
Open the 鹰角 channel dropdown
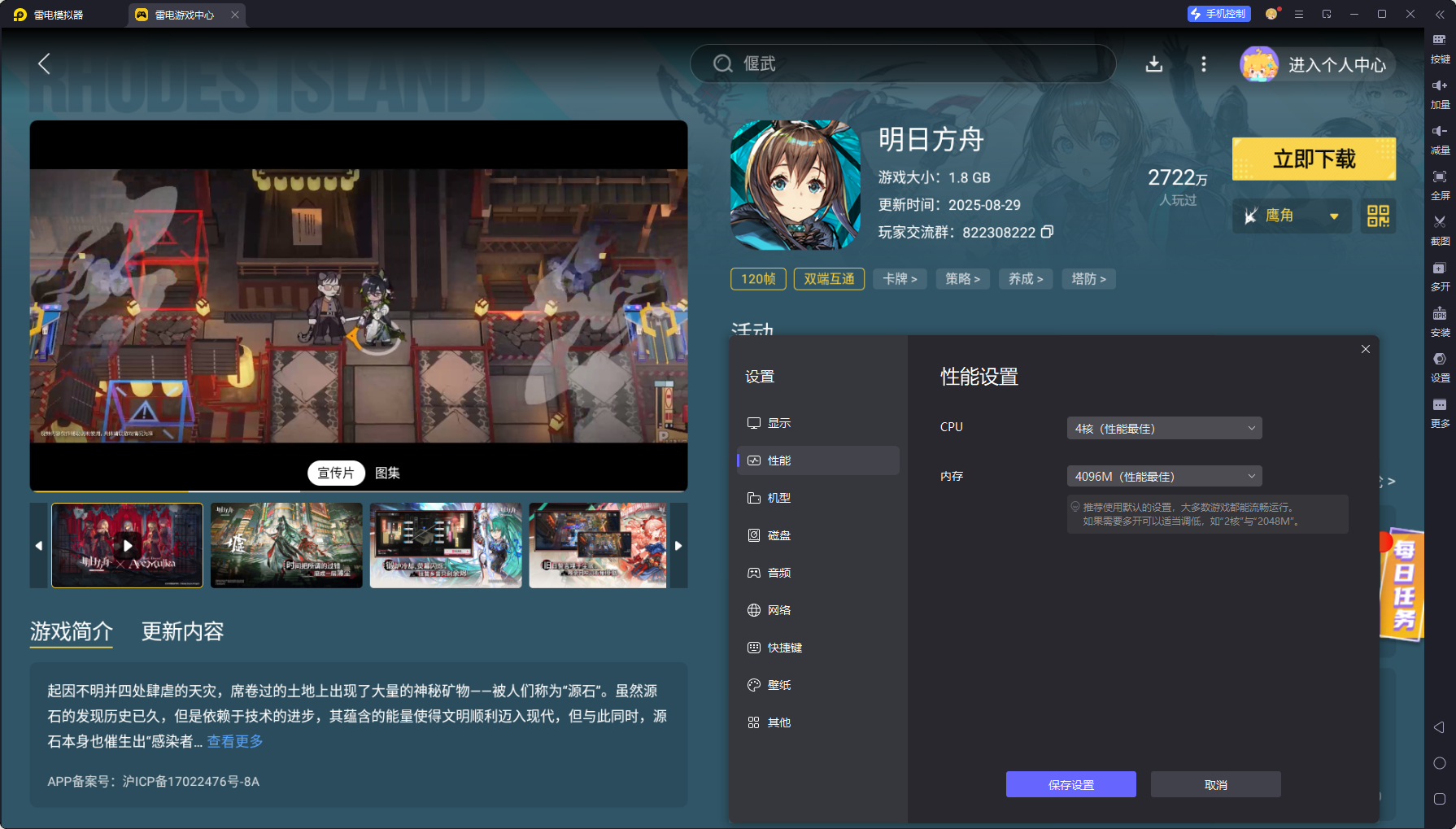(x=1292, y=216)
